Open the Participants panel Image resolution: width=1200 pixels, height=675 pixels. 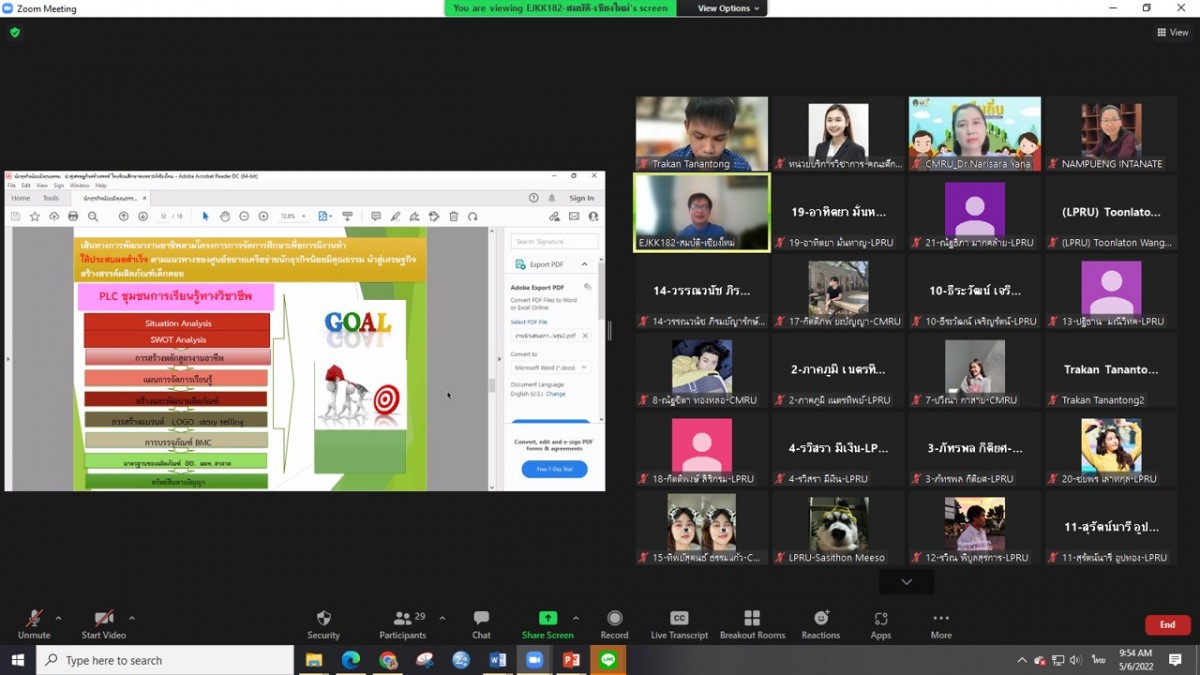click(x=402, y=619)
